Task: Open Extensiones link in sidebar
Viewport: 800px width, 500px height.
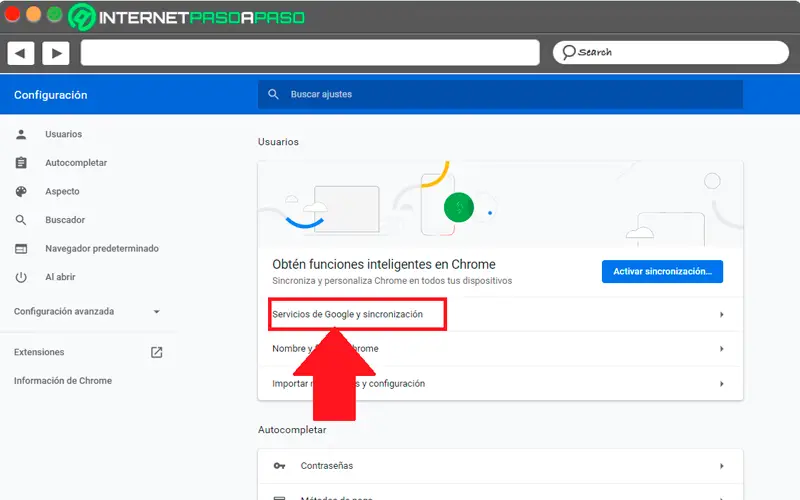Action: coord(39,352)
